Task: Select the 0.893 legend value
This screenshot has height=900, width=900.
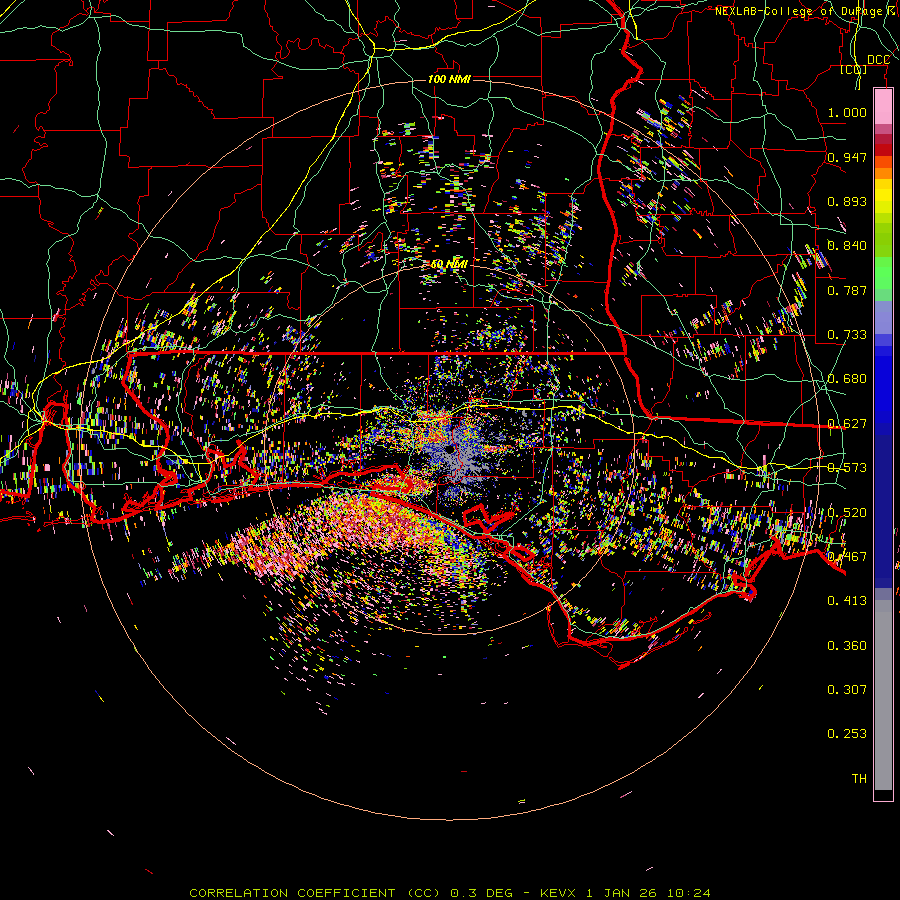Action: coord(847,201)
